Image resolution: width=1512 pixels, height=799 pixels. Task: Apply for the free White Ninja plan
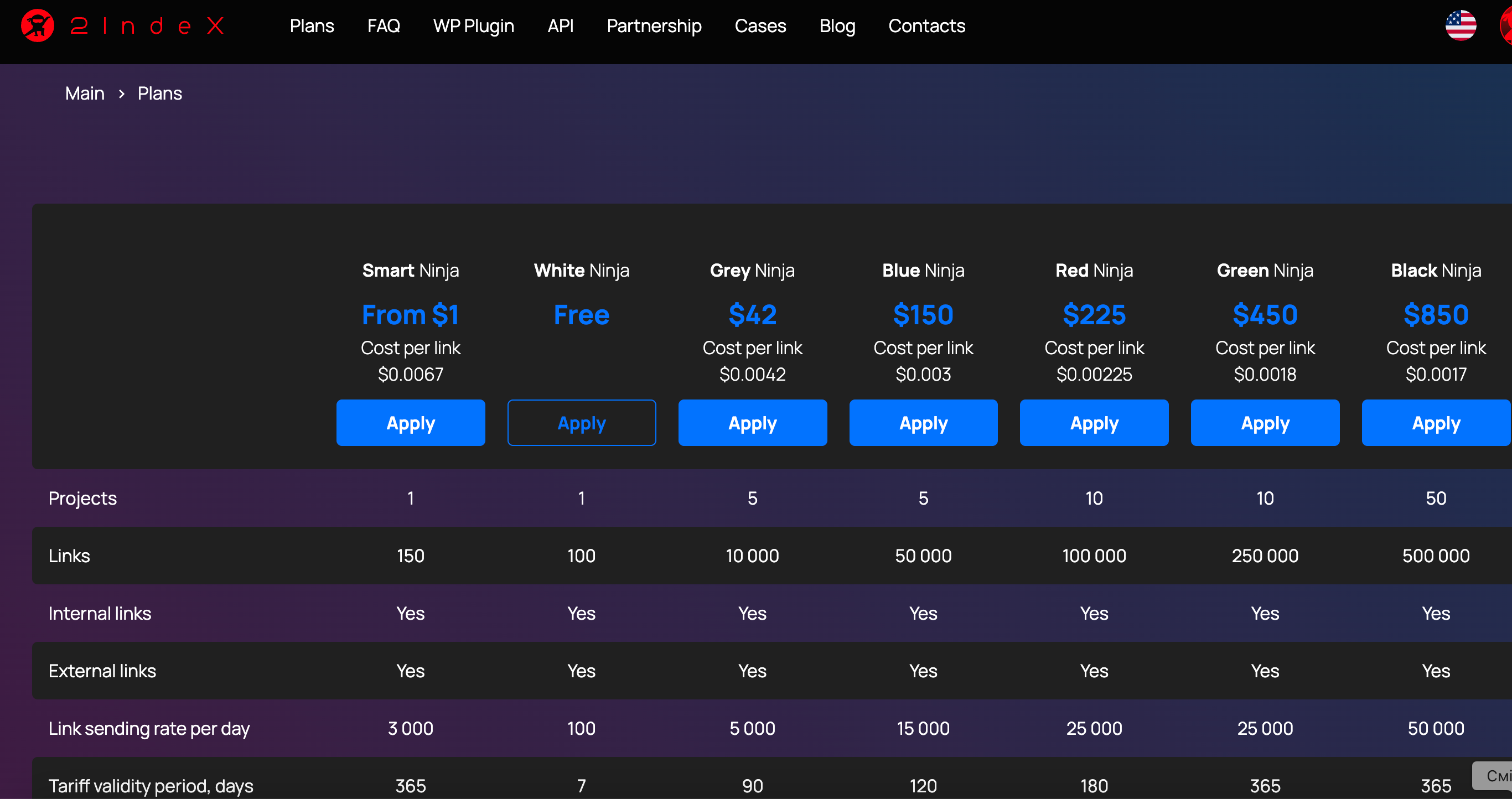[581, 423]
